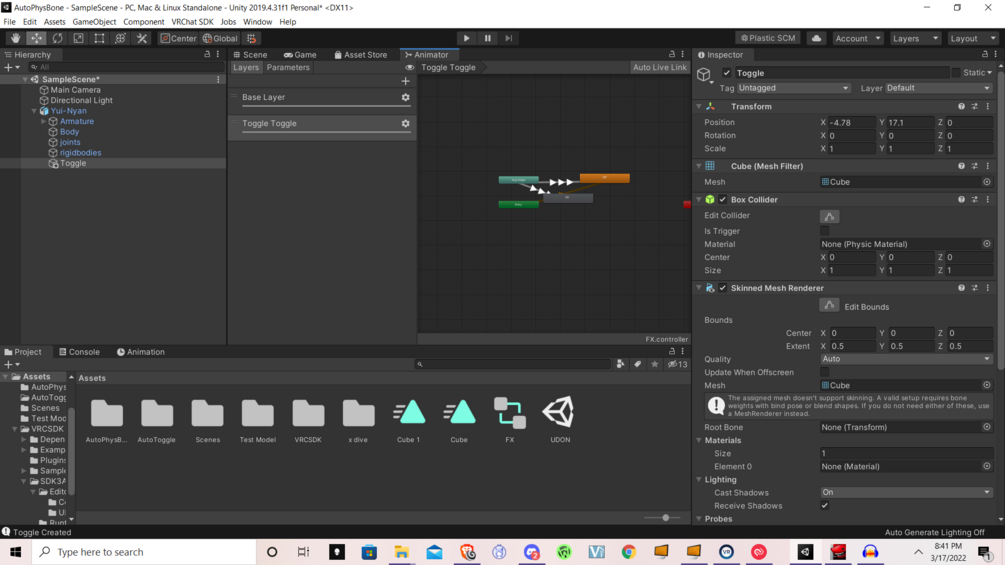Open the Cube 1 animation asset
The height and width of the screenshot is (565, 1005).
click(x=408, y=420)
